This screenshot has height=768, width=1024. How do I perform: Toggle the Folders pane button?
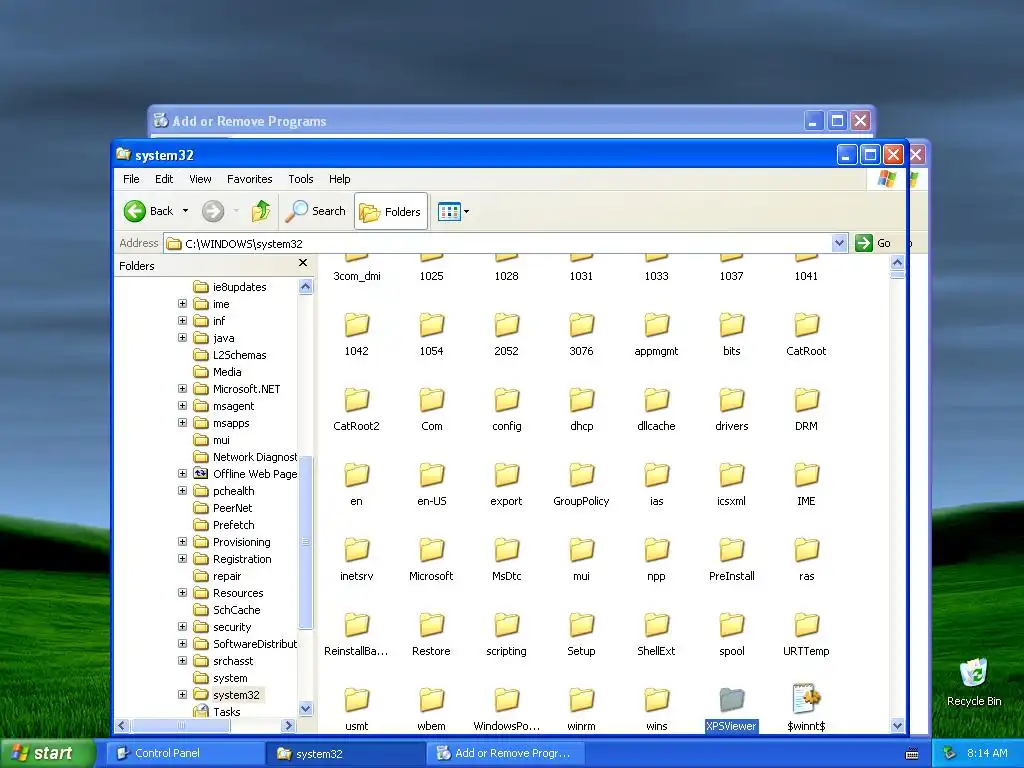pyautogui.click(x=391, y=211)
